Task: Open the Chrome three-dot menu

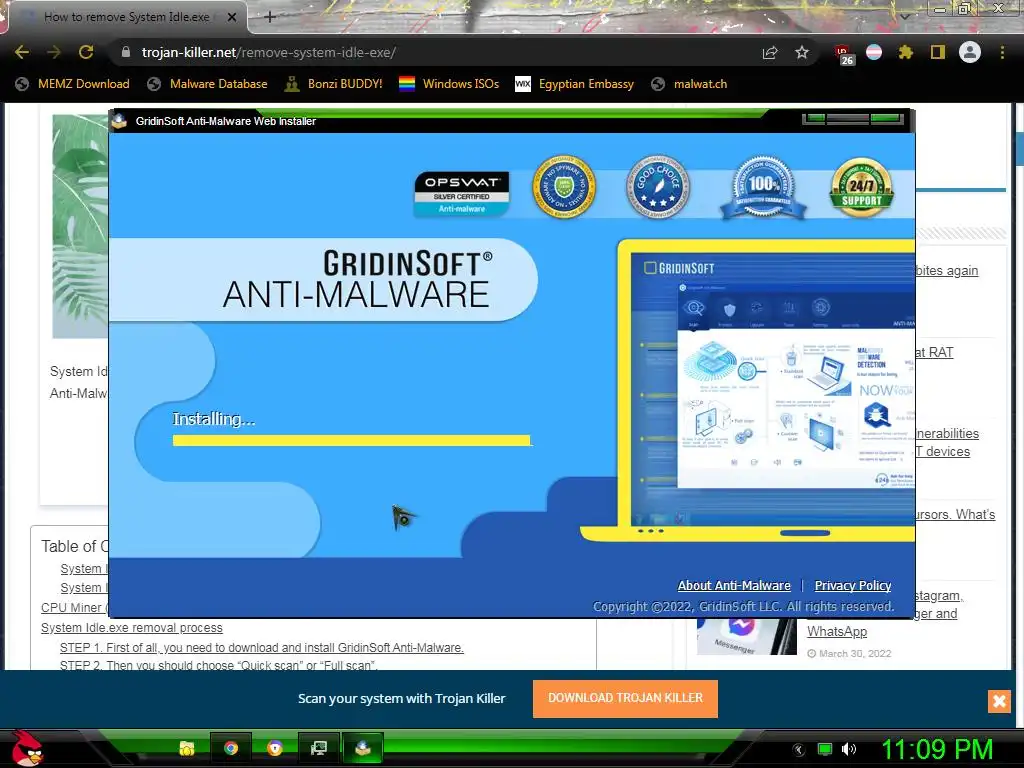Action: click(1002, 52)
